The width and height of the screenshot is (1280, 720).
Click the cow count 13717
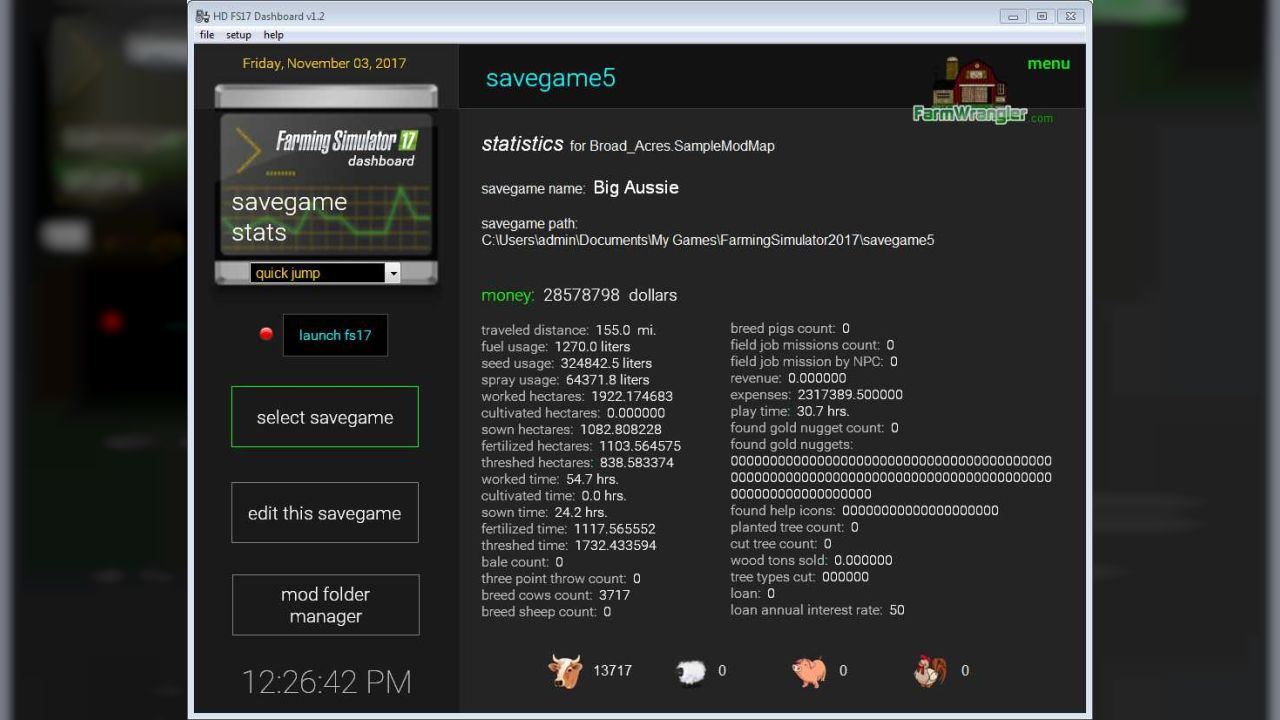612,671
